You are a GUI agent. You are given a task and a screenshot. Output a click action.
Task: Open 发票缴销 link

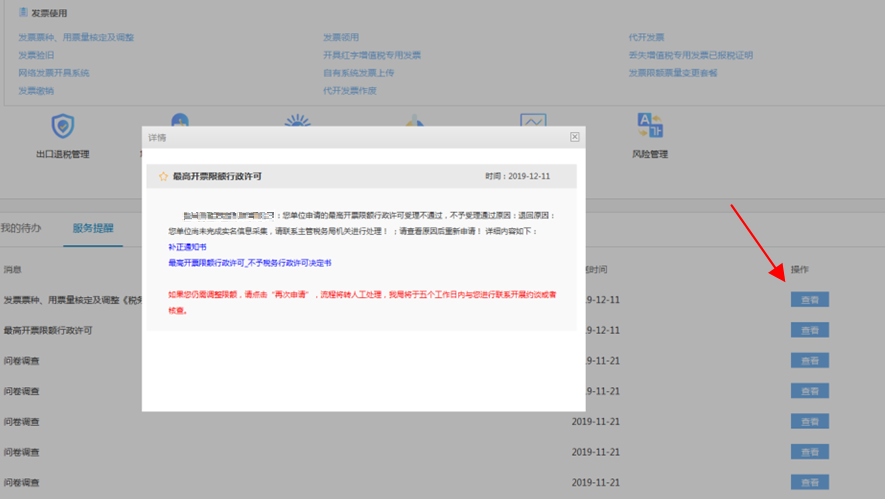tap(36, 91)
